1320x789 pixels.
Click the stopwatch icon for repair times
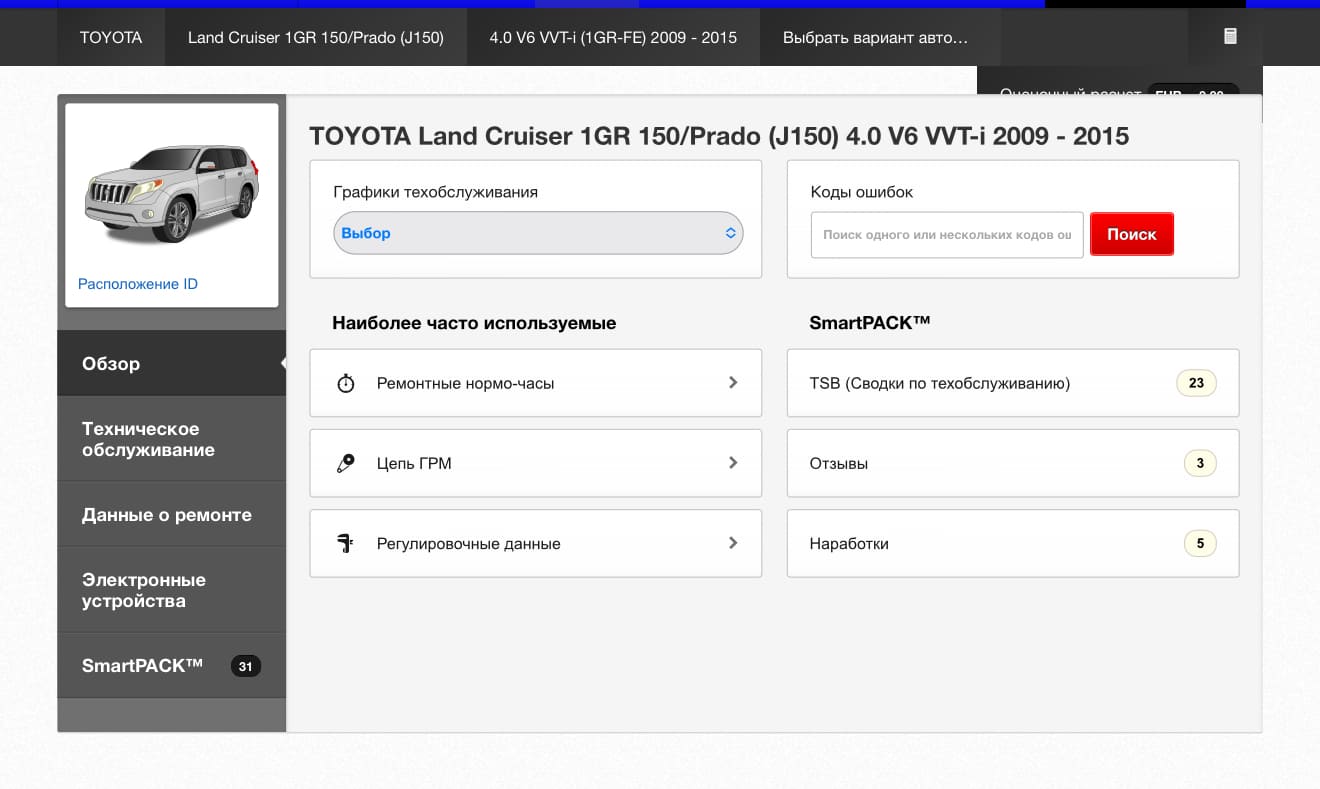point(346,383)
